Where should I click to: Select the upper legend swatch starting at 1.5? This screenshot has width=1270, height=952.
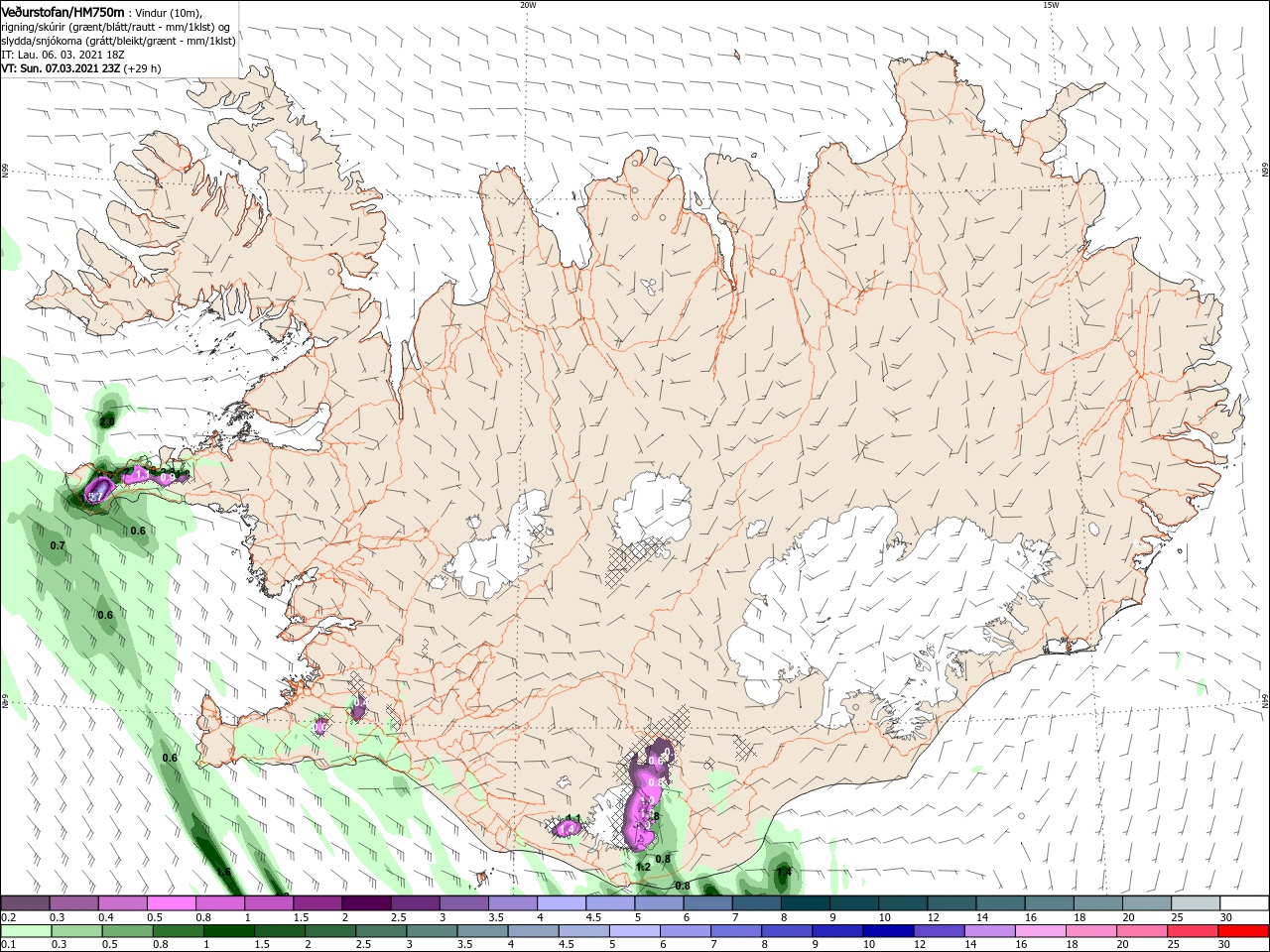click(x=317, y=903)
